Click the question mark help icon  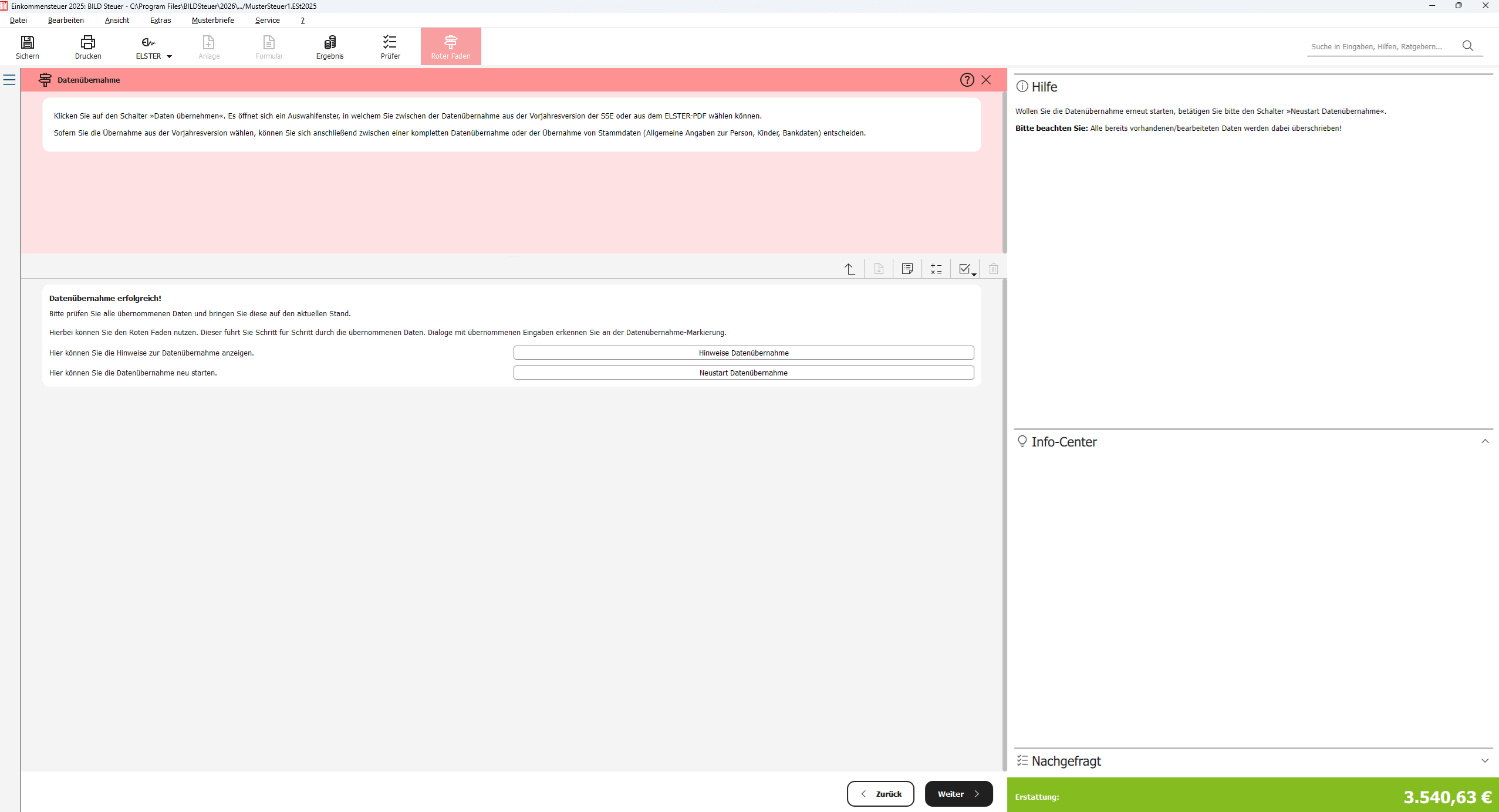coord(967,80)
